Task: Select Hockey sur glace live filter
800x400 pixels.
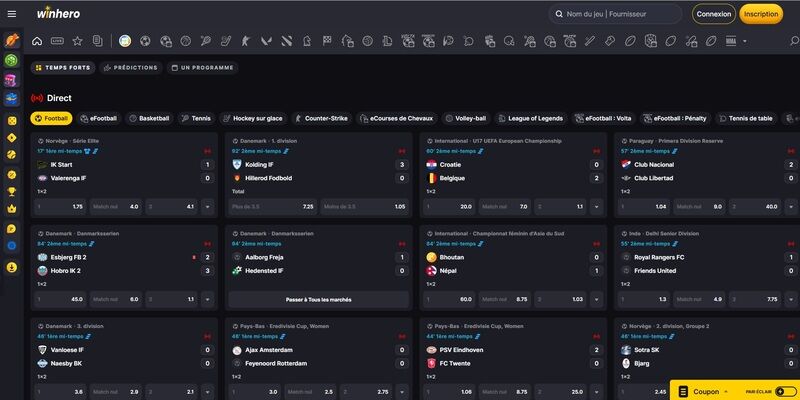Action: (x=253, y=118)
